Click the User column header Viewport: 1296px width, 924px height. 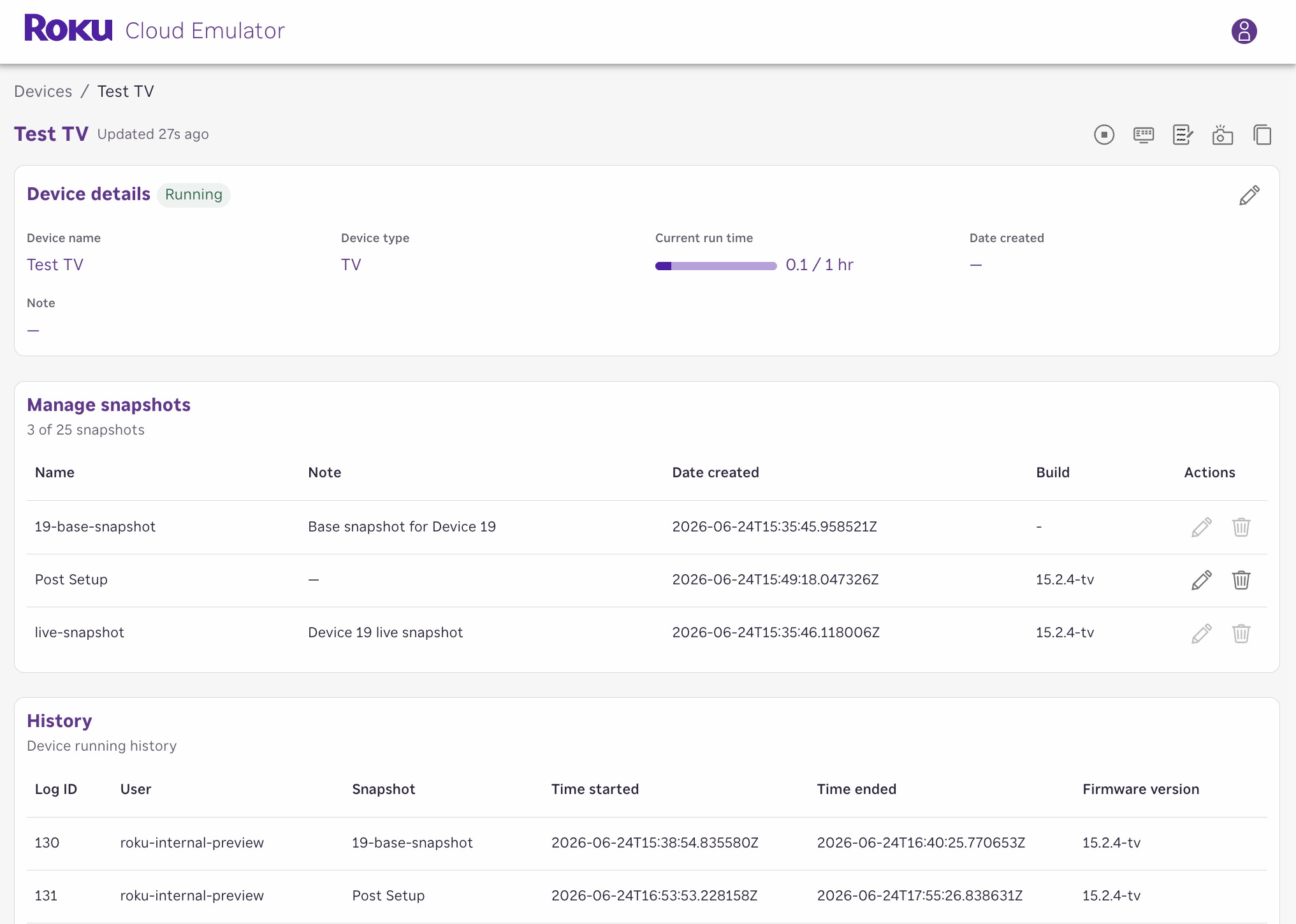click(x=136, y=789)
